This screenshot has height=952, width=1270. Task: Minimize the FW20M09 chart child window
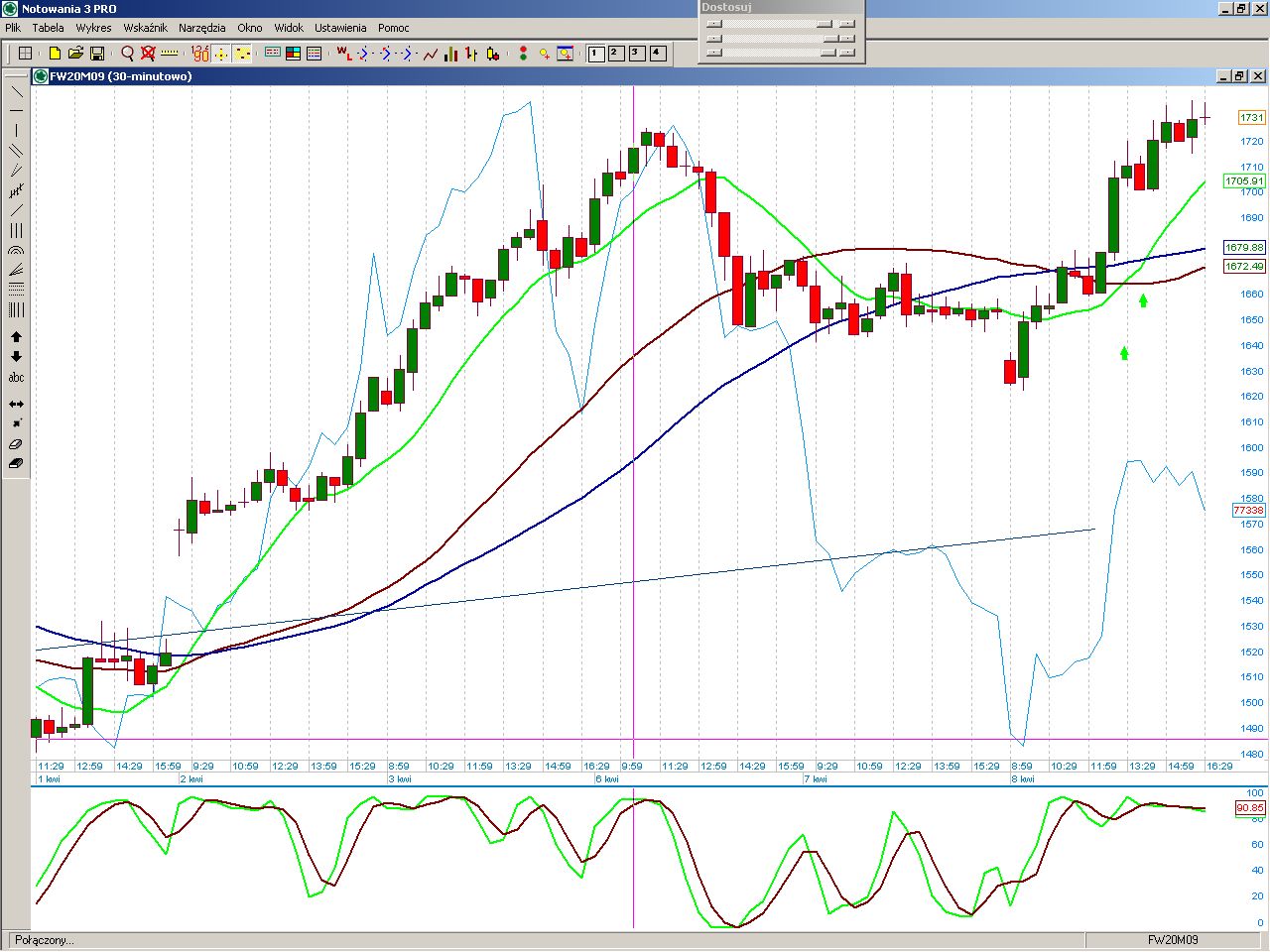click(1224, 76)
